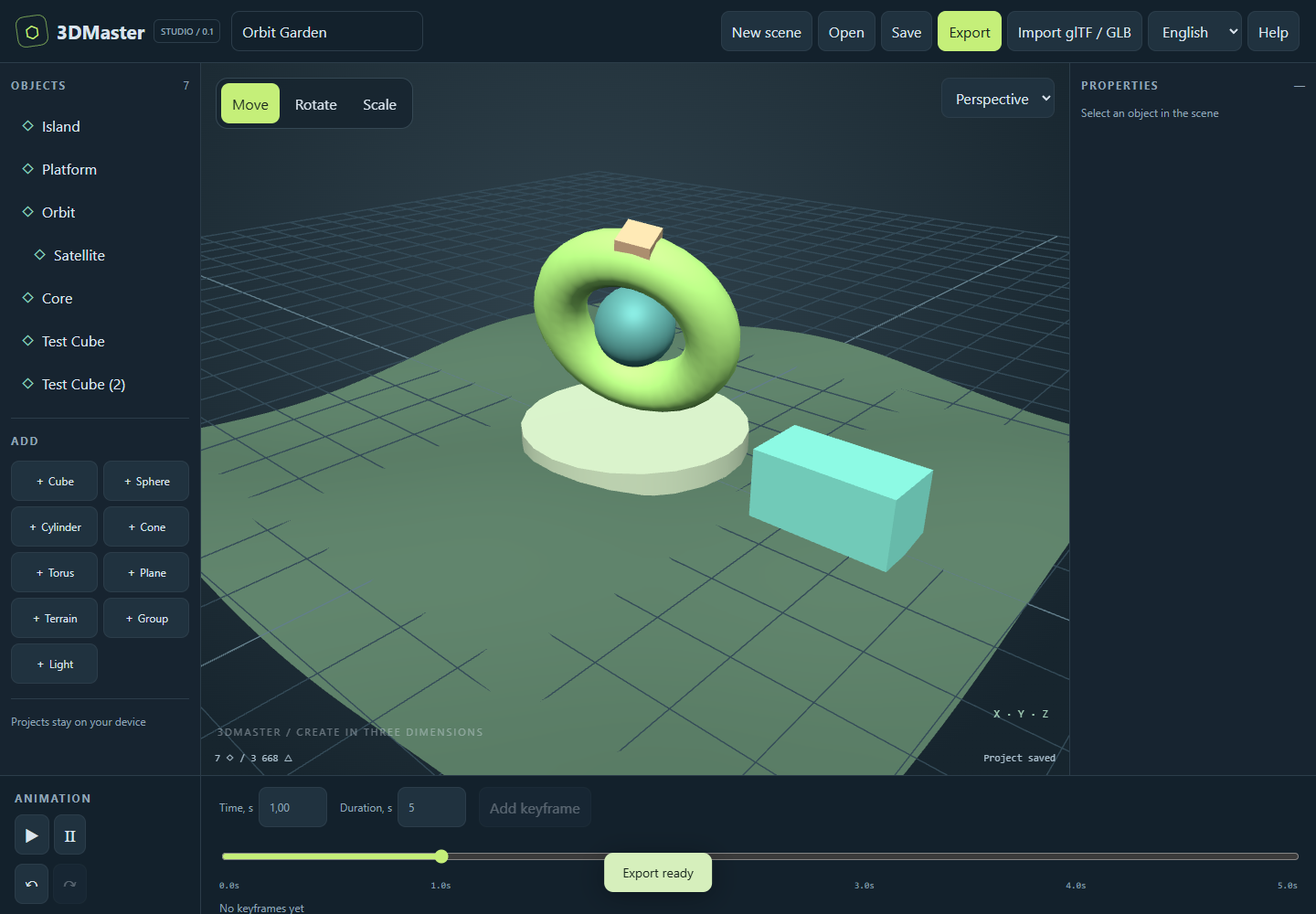Add a Plane to the scene

click(x=146, y=572)
